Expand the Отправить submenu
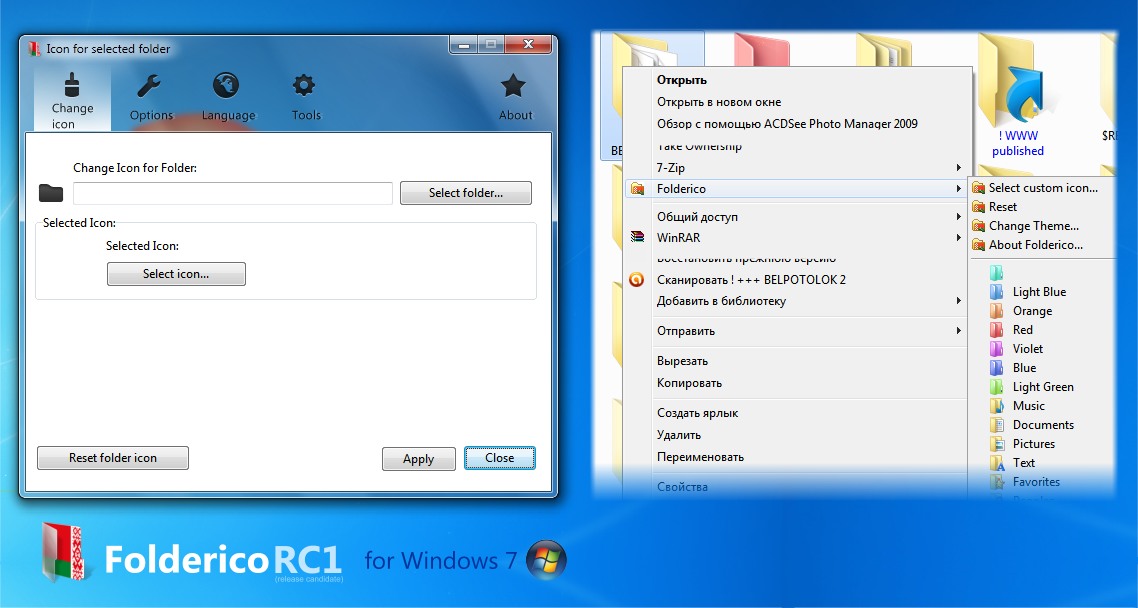1138x608 pixels. 798,331
